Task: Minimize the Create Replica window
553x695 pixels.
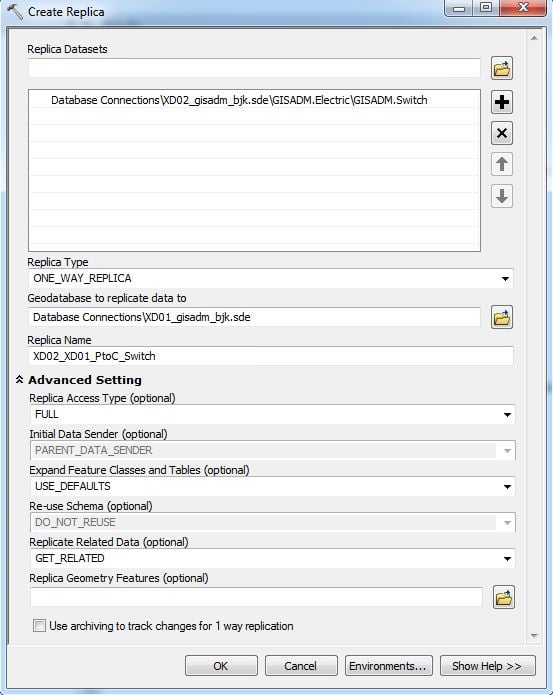Action: [x=459, y=8]
